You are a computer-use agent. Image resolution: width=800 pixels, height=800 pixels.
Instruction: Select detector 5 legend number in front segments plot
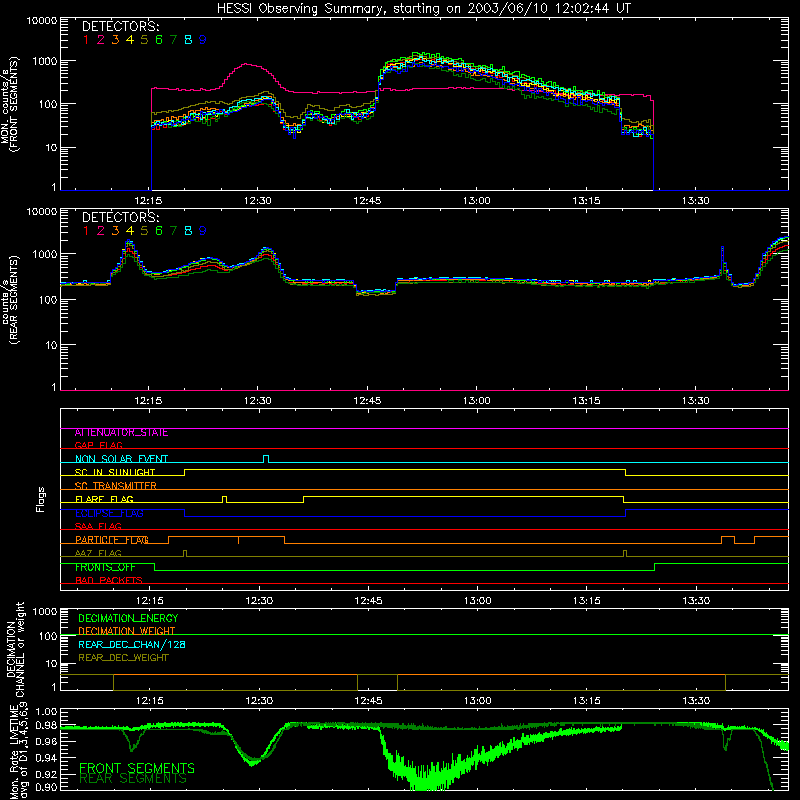(144, 40)
